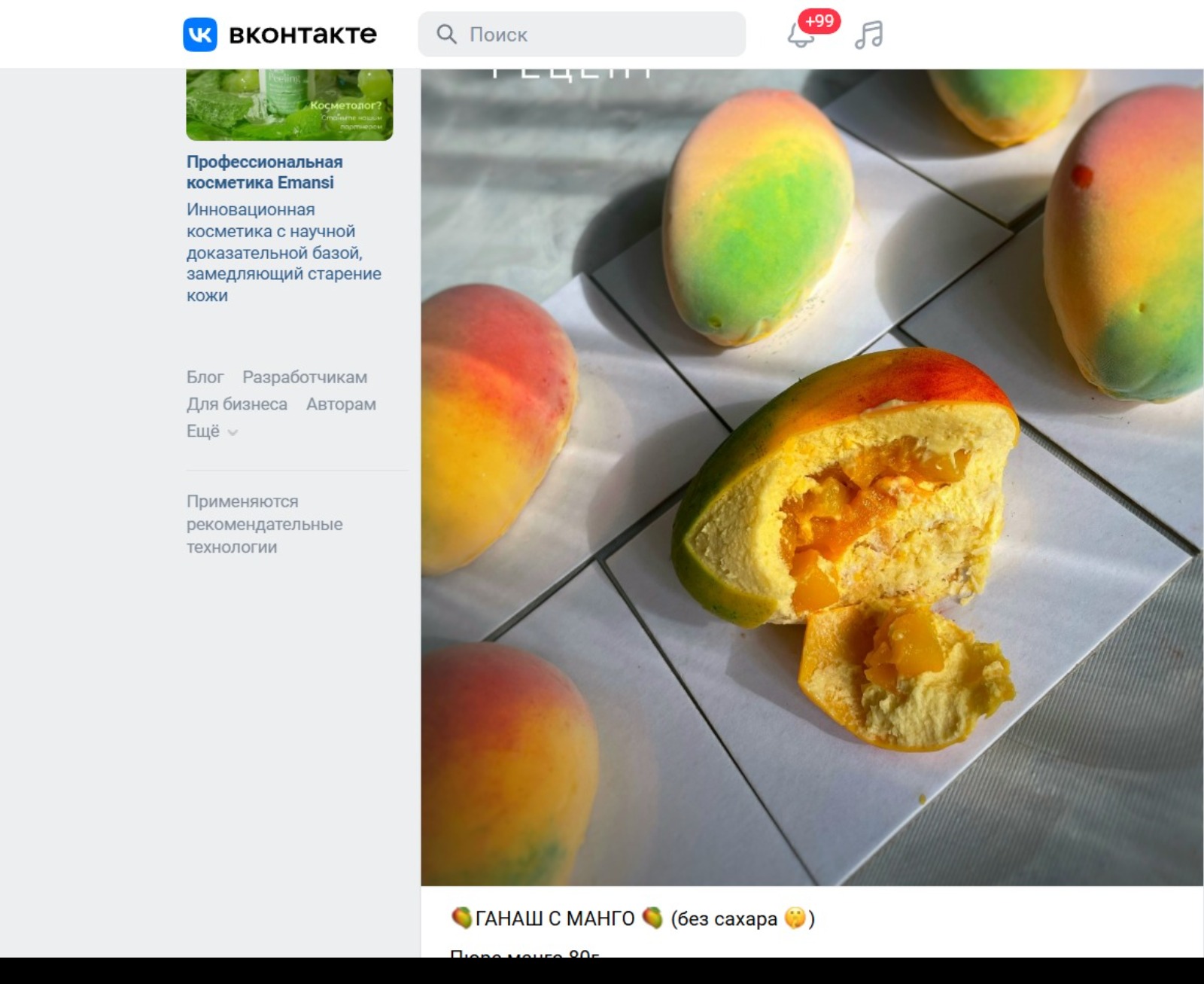
Task: Open notifications via the bell icon
Action: coord(799,36)
